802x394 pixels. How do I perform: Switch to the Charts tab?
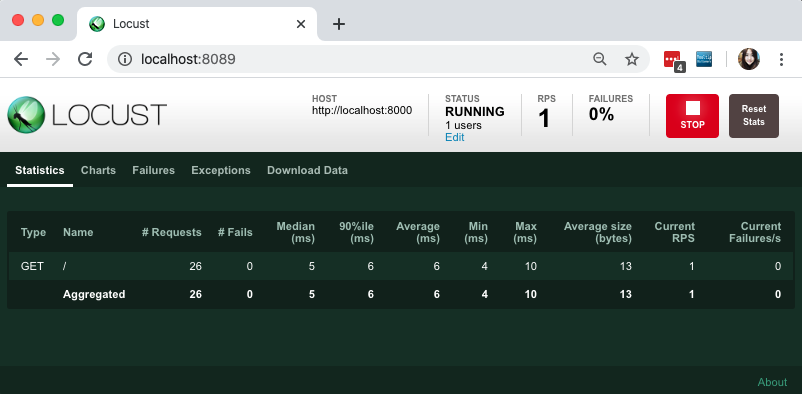click(98, 170)
